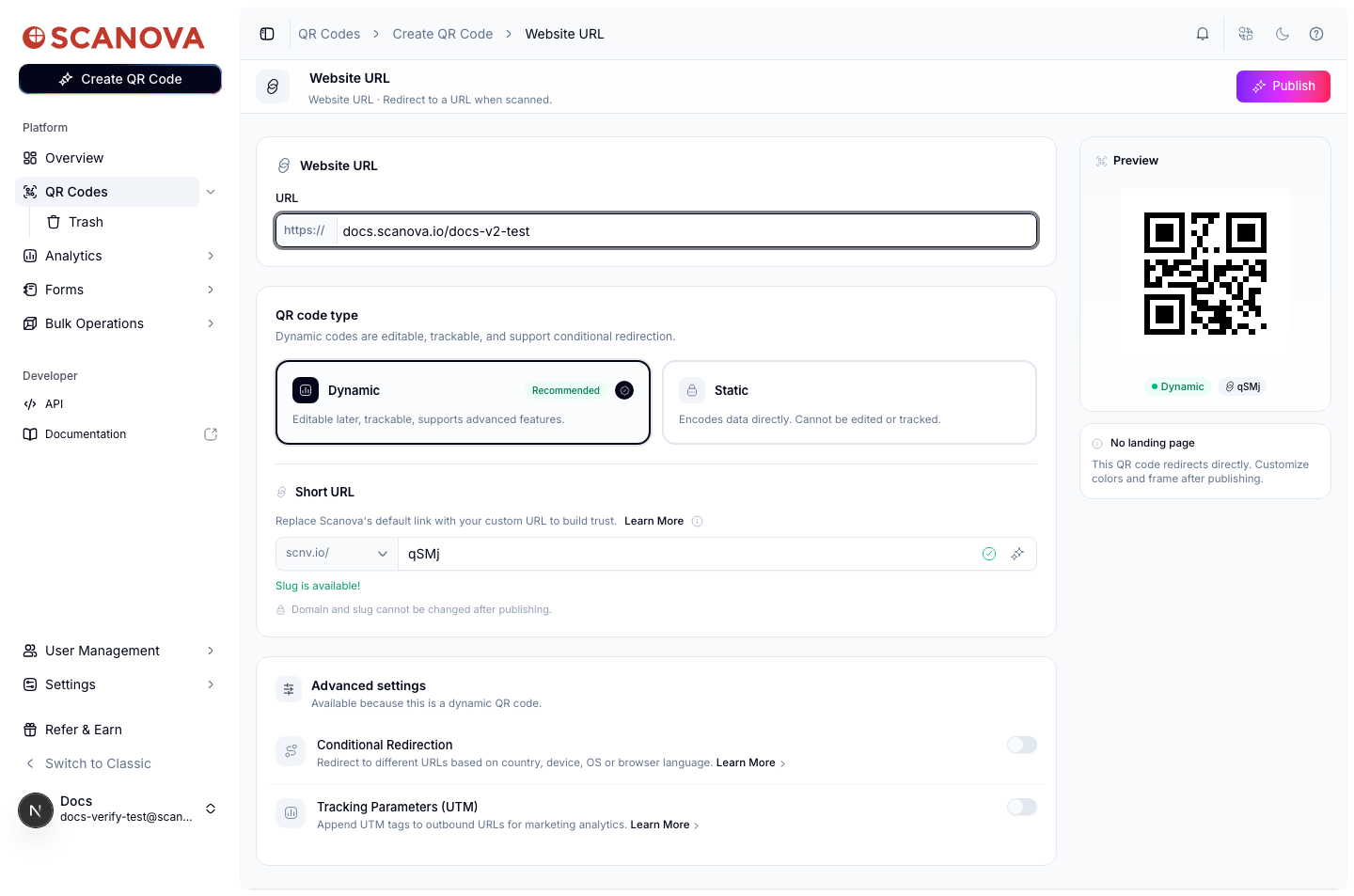The width and height of the screenshot is (1354, 896).
Task: Click the Dynamic badge under preview
Action: point(1176,386)
